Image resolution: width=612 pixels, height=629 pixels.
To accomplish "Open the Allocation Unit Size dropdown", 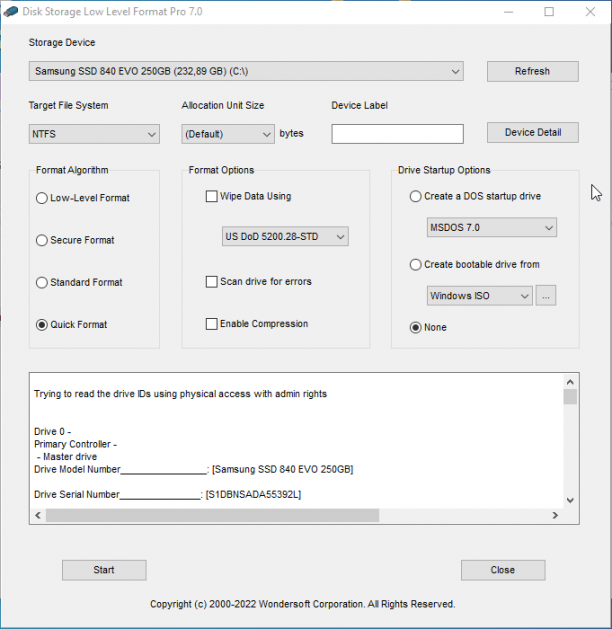I will click(x=228, y=134).
